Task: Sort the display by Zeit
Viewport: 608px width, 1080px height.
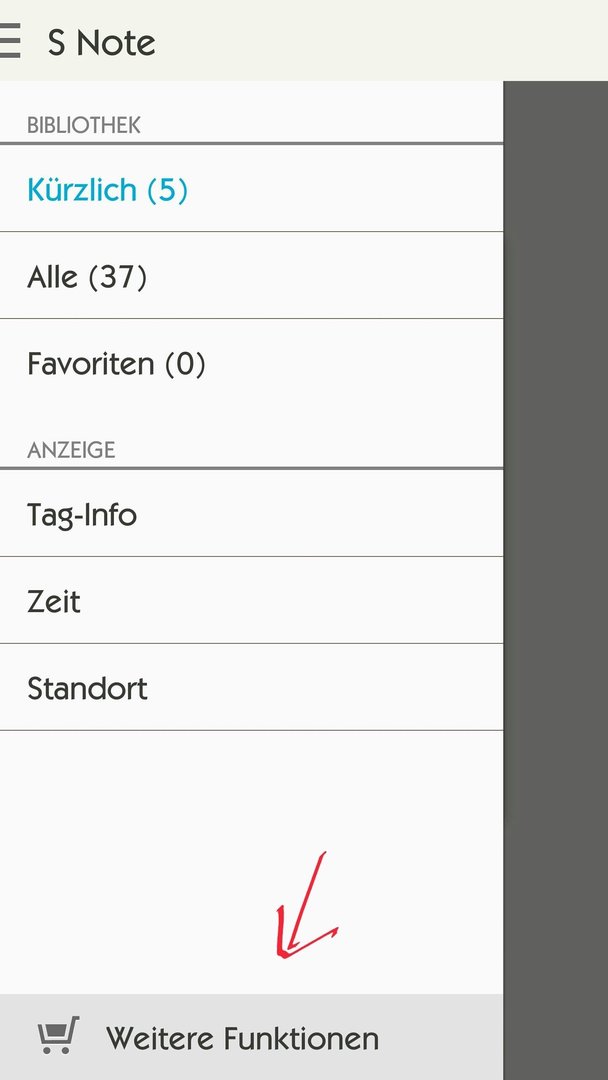Action: pyautogui.click(x=251, y=601)
